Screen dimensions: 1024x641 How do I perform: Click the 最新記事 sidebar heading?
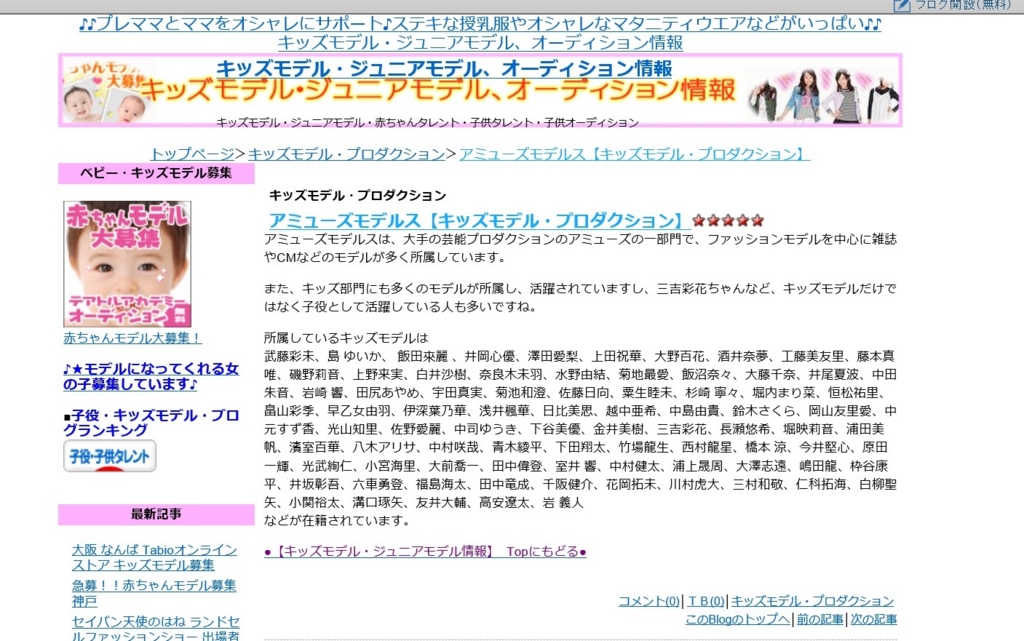click(156, 514)
